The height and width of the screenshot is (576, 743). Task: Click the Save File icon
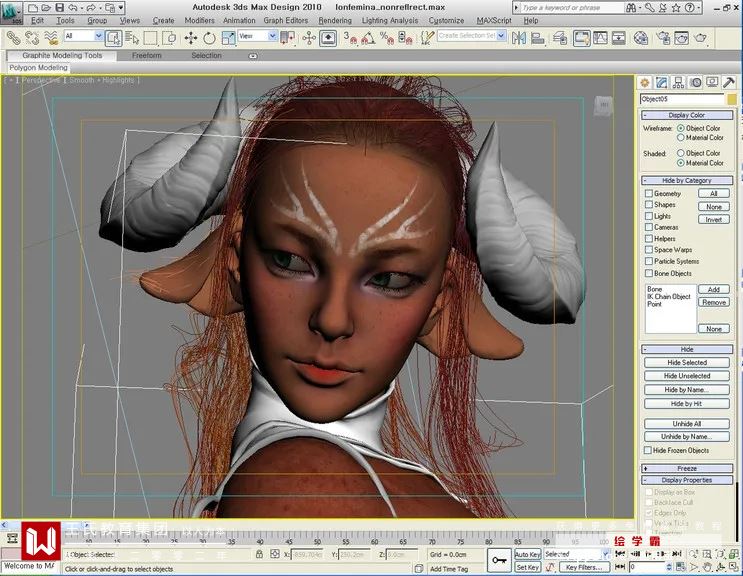point(60,8)
